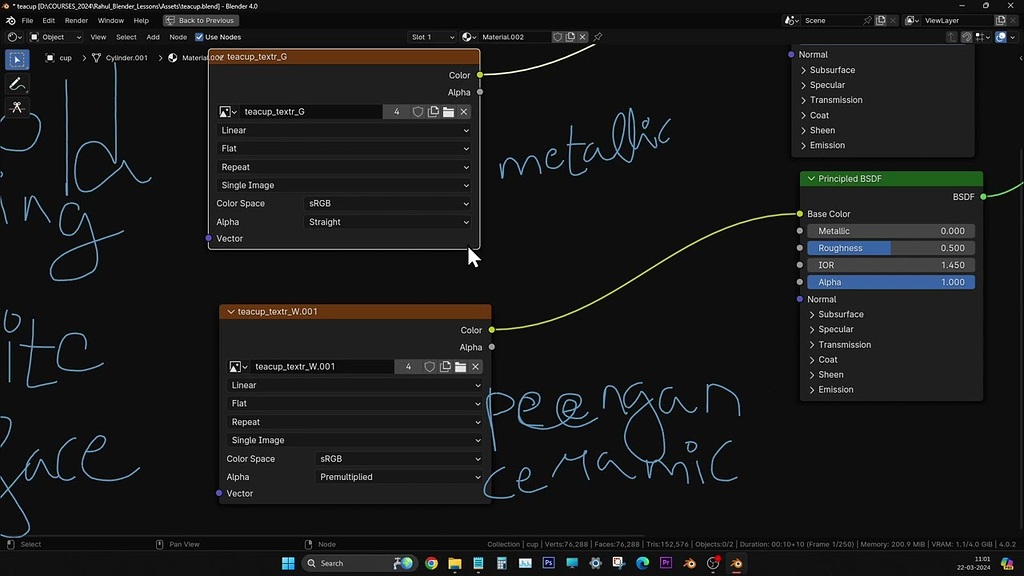1024x576 pixels.
Task: Create new image copy in teacup_textr_G node
Action: pos(433,112)
